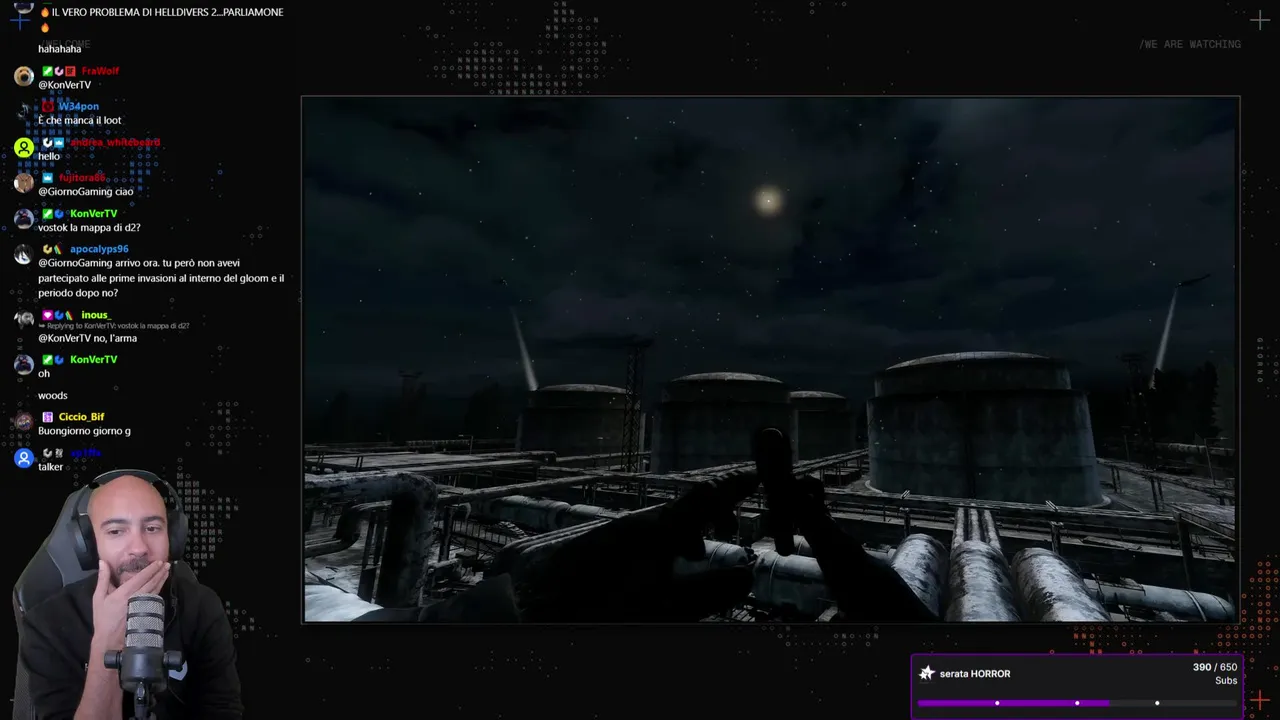Screen dimensions: 1280x720
Task: Click apocalyps96's message about 'prime invasioni'
Action: click(x=161, y=278)
